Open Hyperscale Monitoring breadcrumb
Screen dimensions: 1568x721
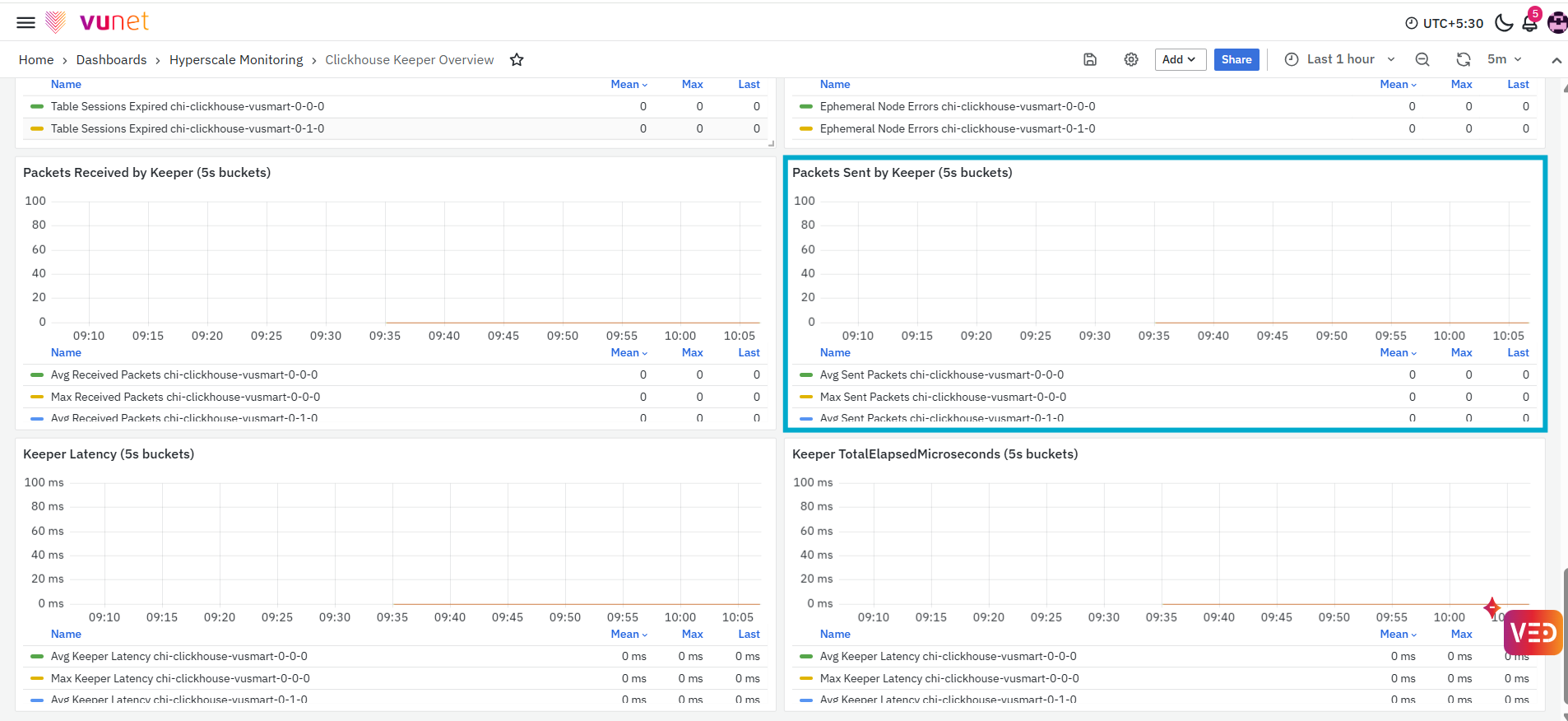[236, 59]
